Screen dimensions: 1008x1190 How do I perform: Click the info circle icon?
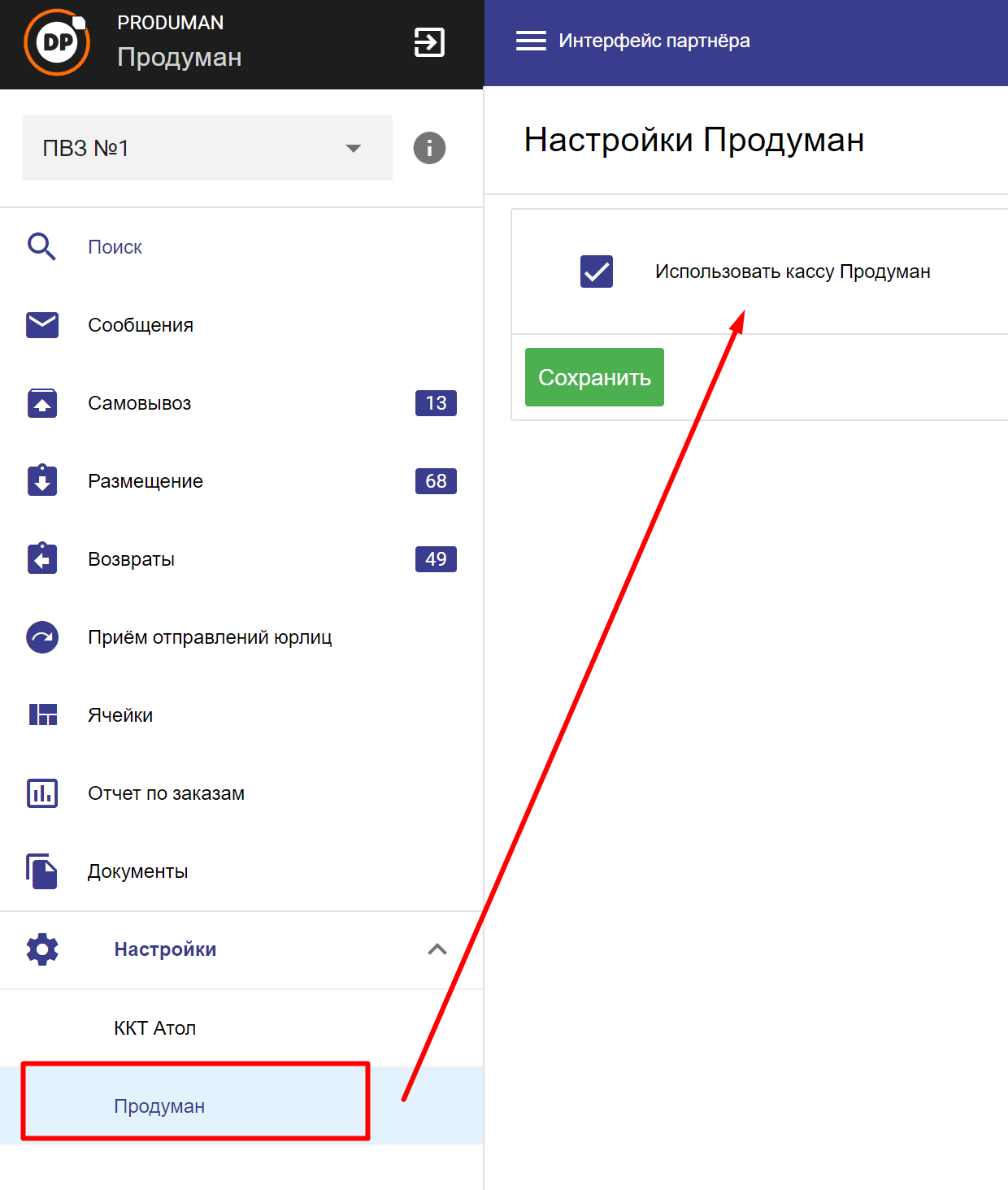(429, 148)
